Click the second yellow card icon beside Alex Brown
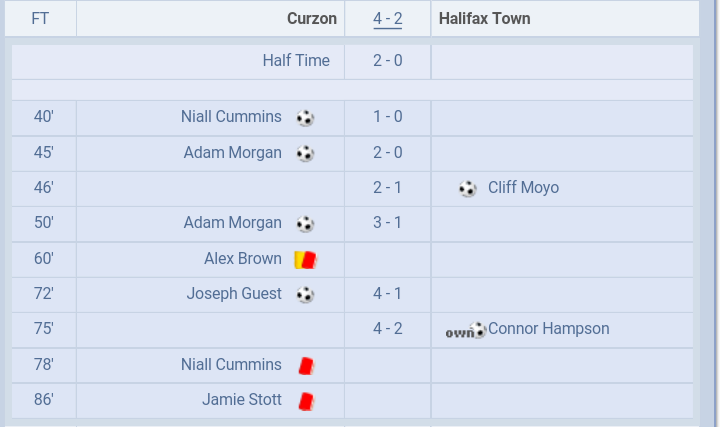720x427 pixels. [x=305, y=260]
